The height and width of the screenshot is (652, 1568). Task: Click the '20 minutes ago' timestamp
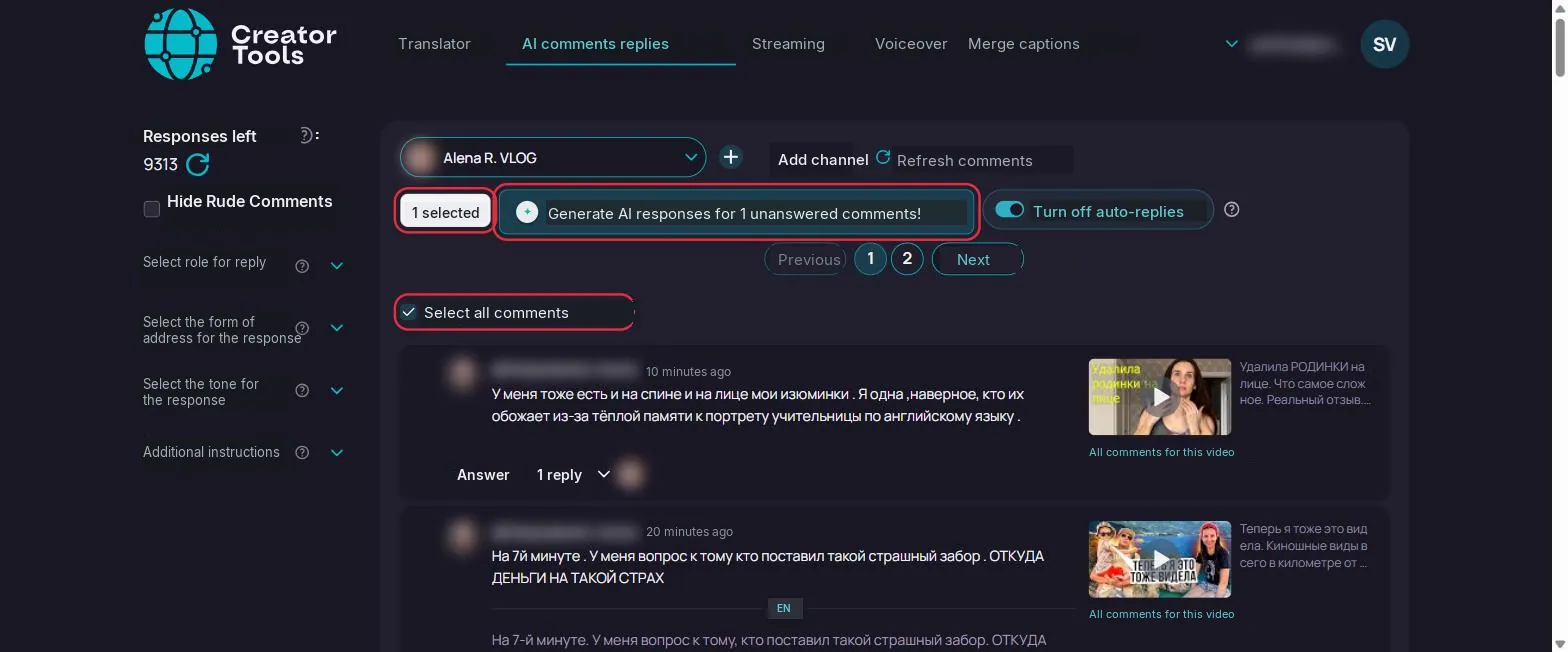click(x=689, y=531)
